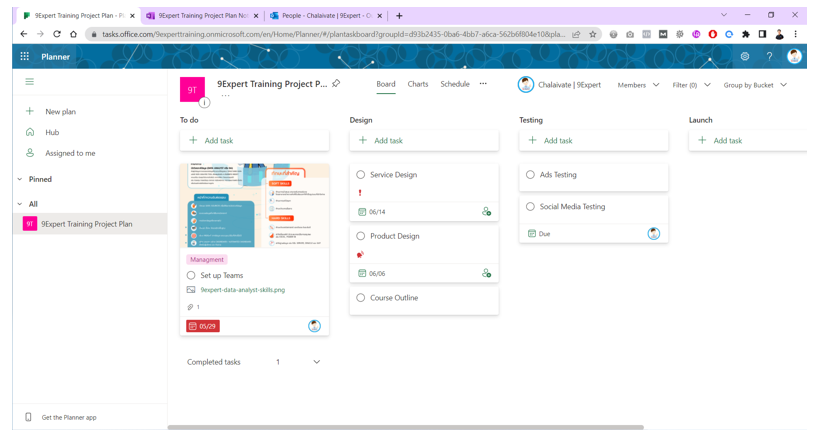Switch to Schedule view tab

455,84
